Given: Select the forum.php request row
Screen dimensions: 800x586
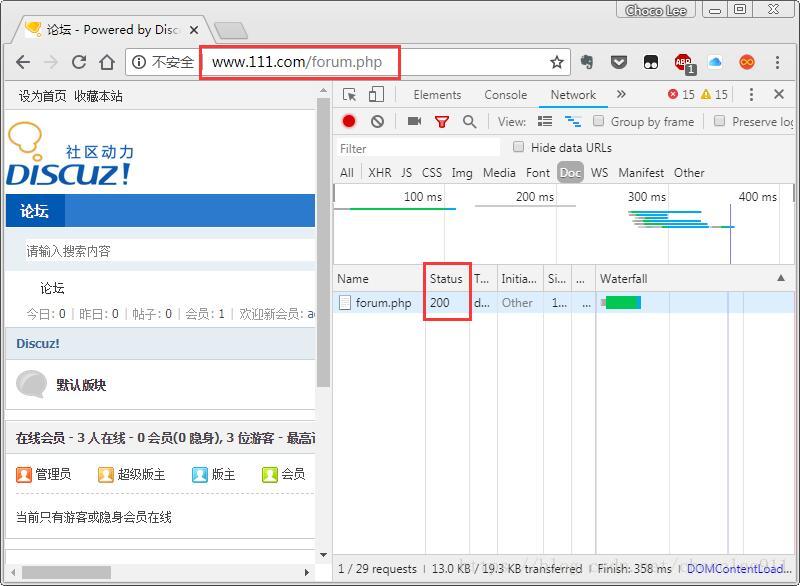Looking at the screenshot, I should click(x=565, y=302).
